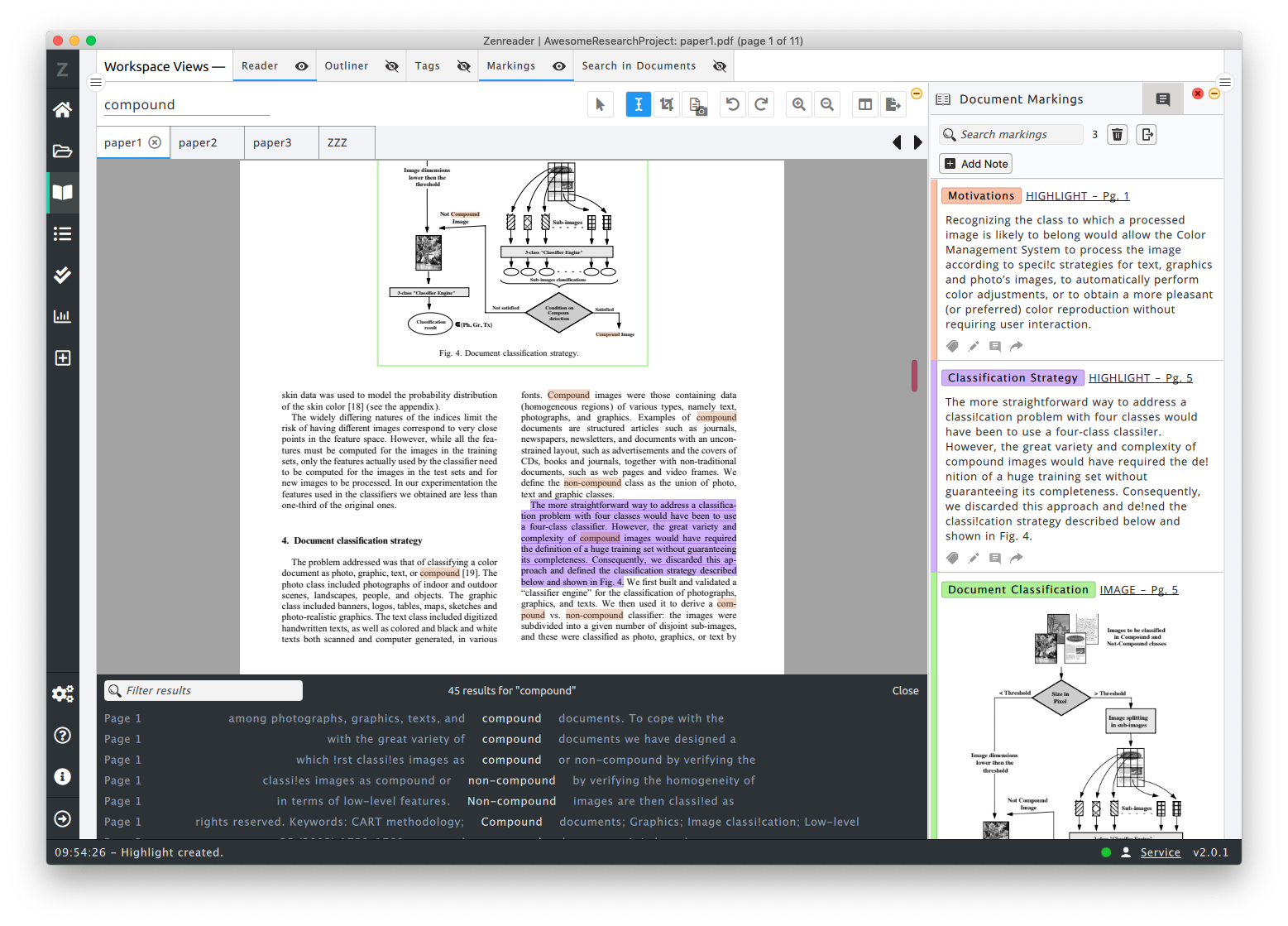Select the text selection tool
This screenshot has width=1288, height=926.
(x=638, y=104)
